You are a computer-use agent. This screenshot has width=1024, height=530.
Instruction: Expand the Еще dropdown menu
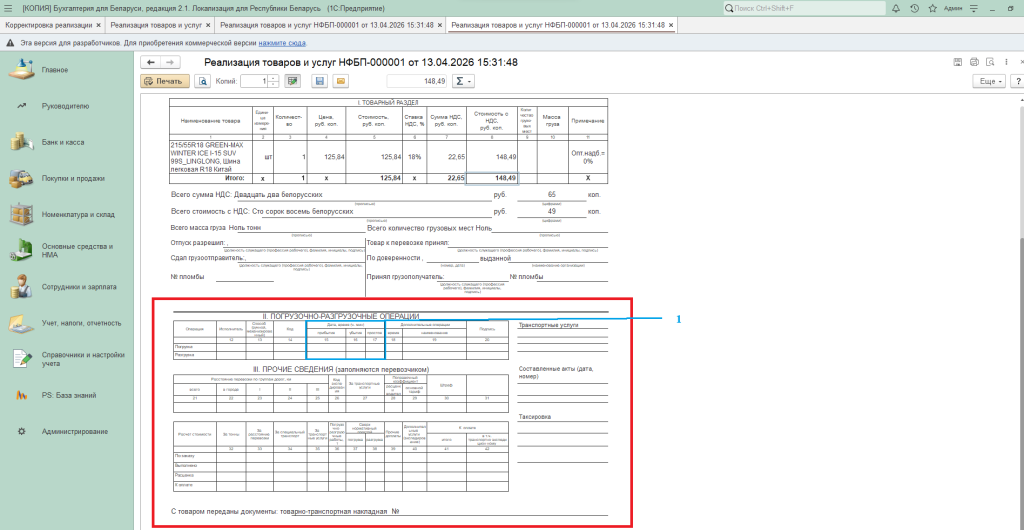point(990,81)
